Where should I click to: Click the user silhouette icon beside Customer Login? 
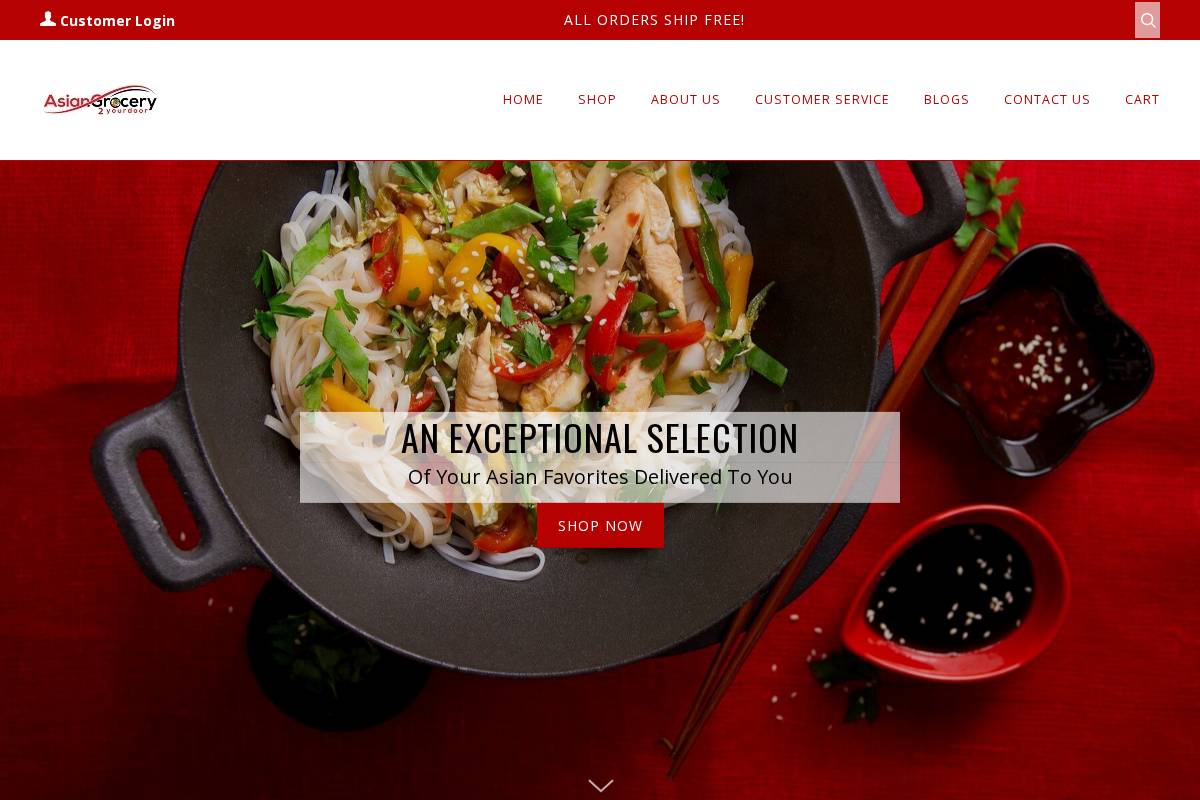click(48, 19)
